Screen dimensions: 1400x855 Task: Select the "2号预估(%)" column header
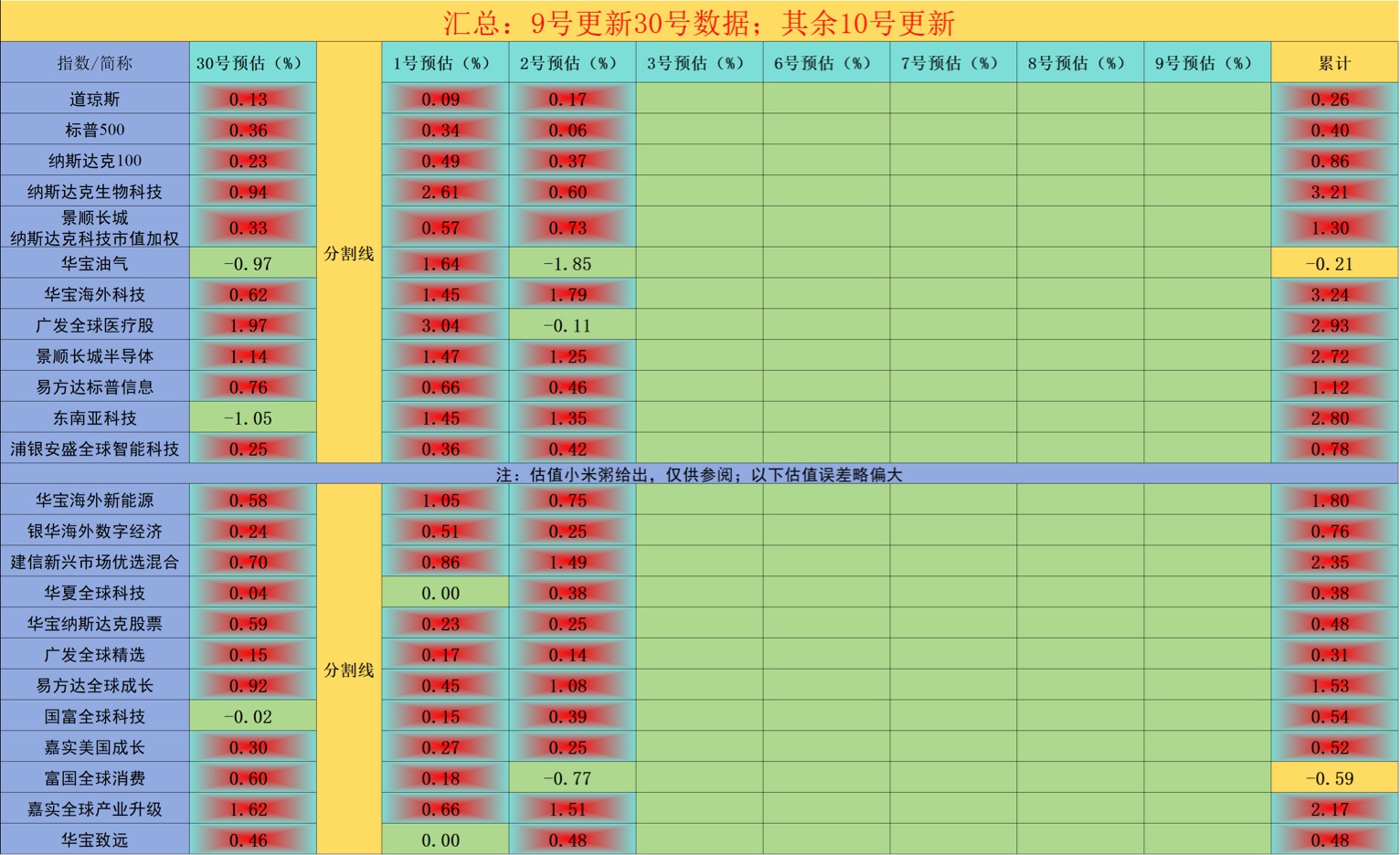[x=572, y=63]
